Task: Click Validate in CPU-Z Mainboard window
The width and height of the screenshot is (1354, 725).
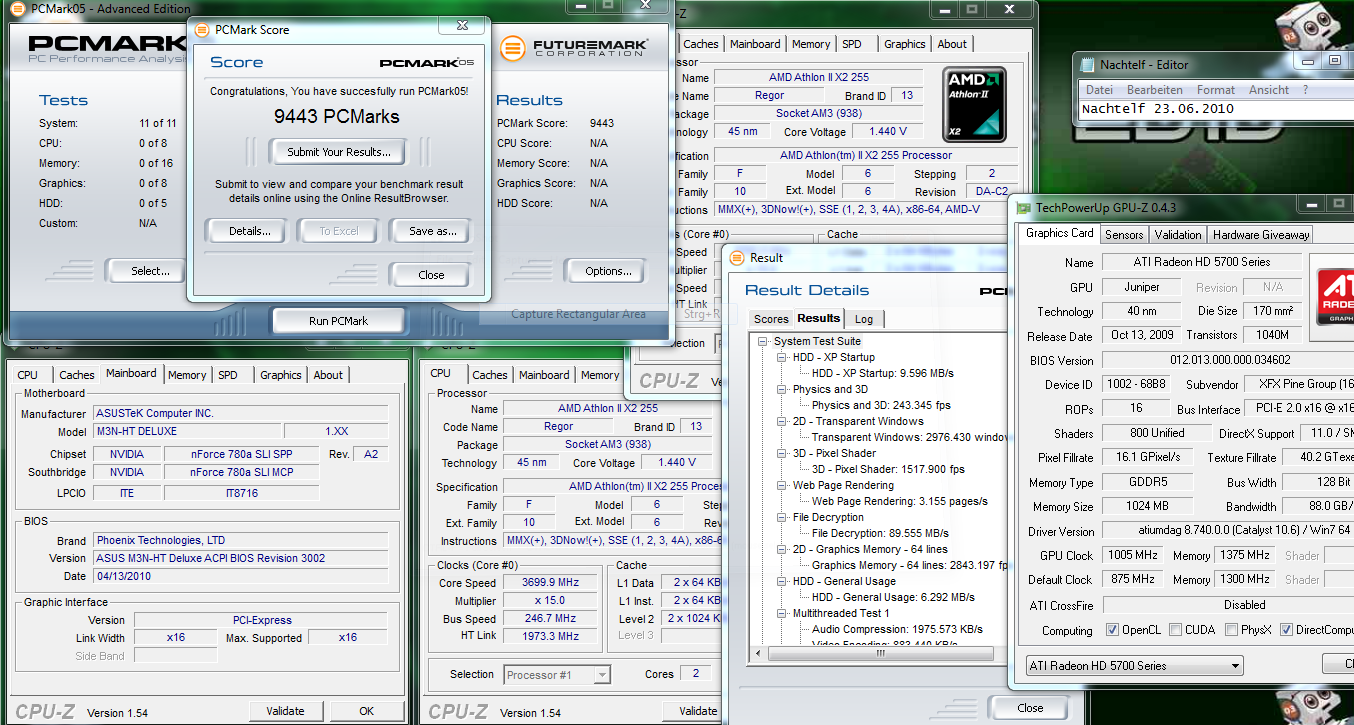Action: pos(286,711)
